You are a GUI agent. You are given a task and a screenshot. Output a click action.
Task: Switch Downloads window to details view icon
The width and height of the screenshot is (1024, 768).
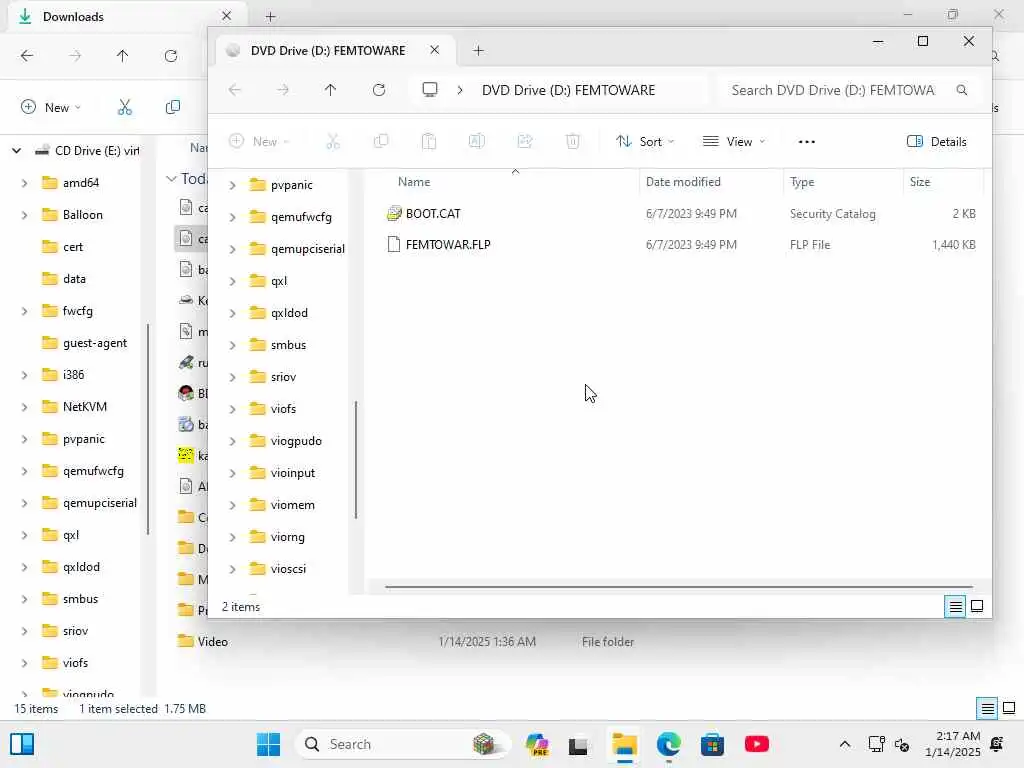coord(987,708)
